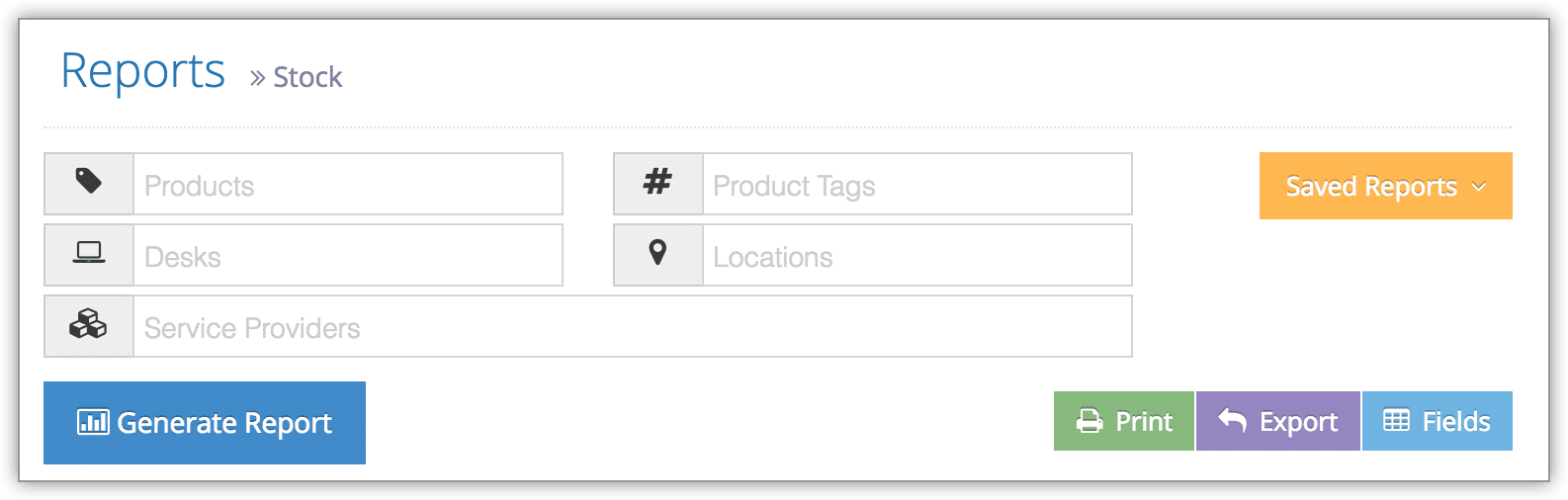1568x500 pixels.
Task: Click the printer icon on Print button
Action: click(1089, 421)
